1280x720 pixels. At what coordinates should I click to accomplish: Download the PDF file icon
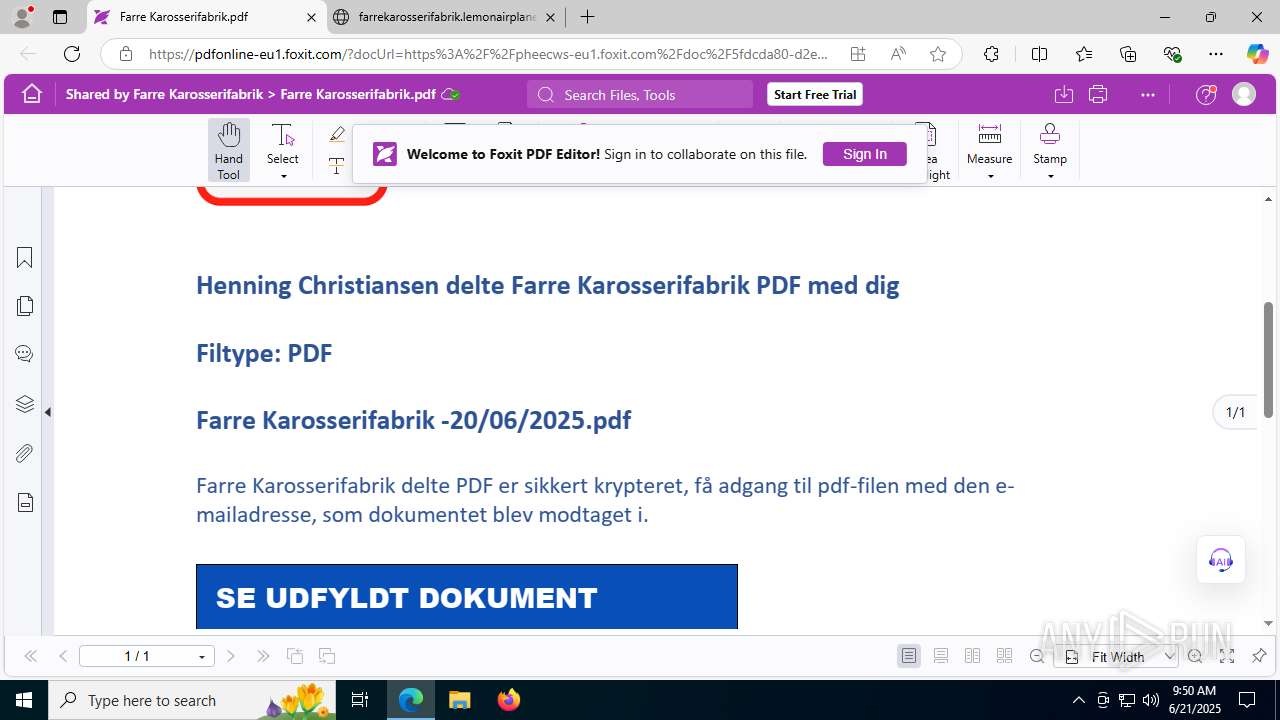point(1064,94)
